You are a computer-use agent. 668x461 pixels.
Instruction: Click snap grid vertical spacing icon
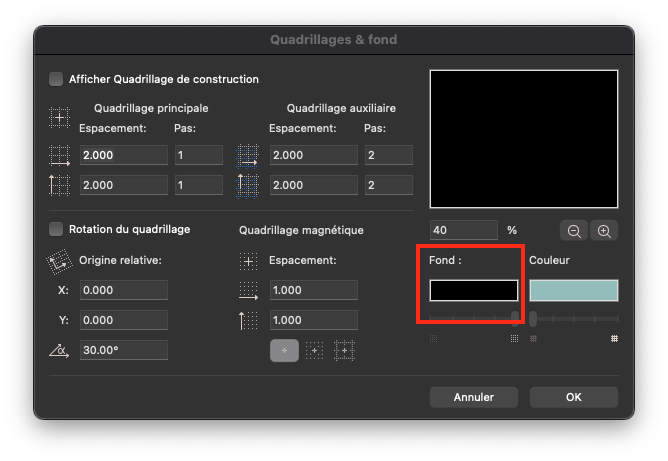click(248, 320)
